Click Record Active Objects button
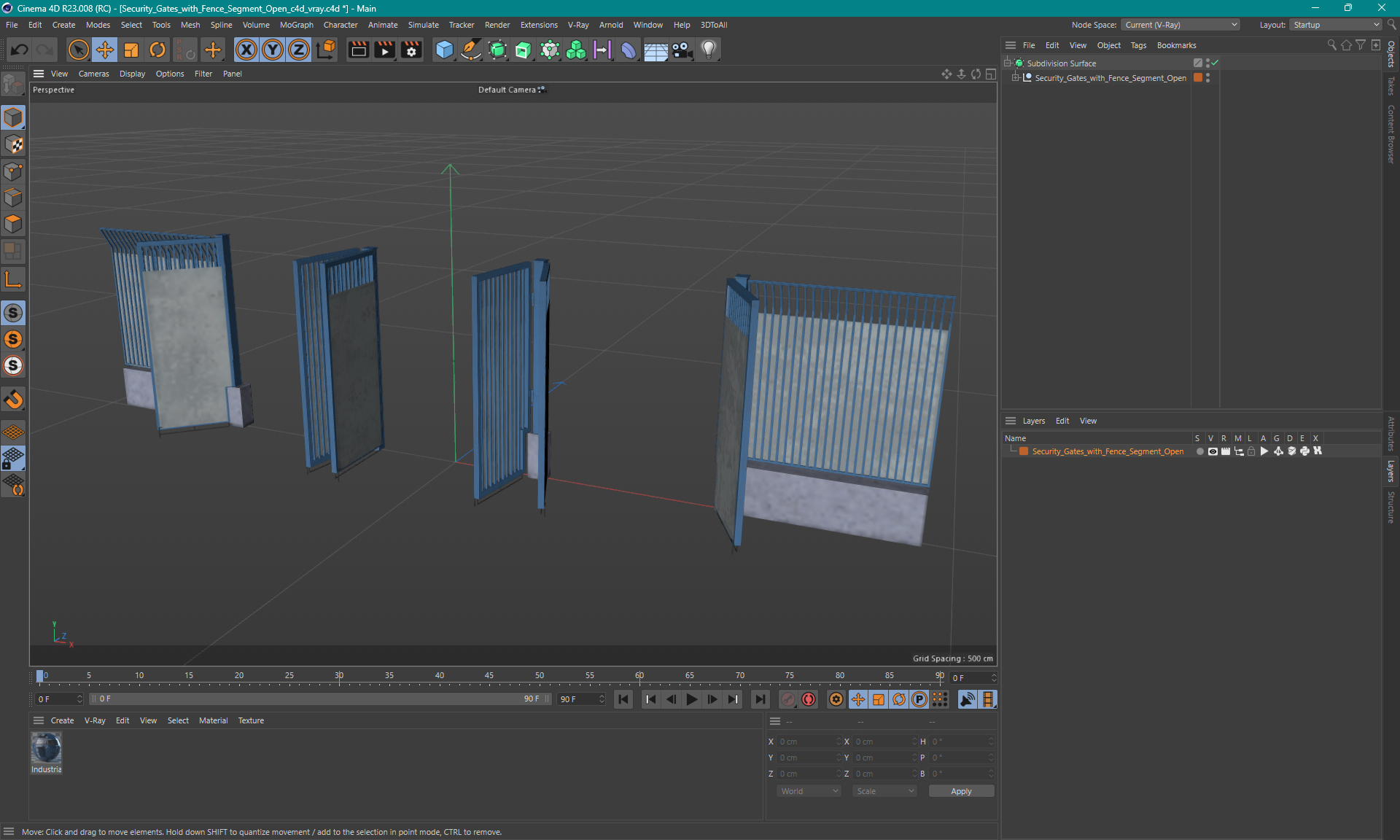Screen dimensions: 1400x840 coord(788,699)
